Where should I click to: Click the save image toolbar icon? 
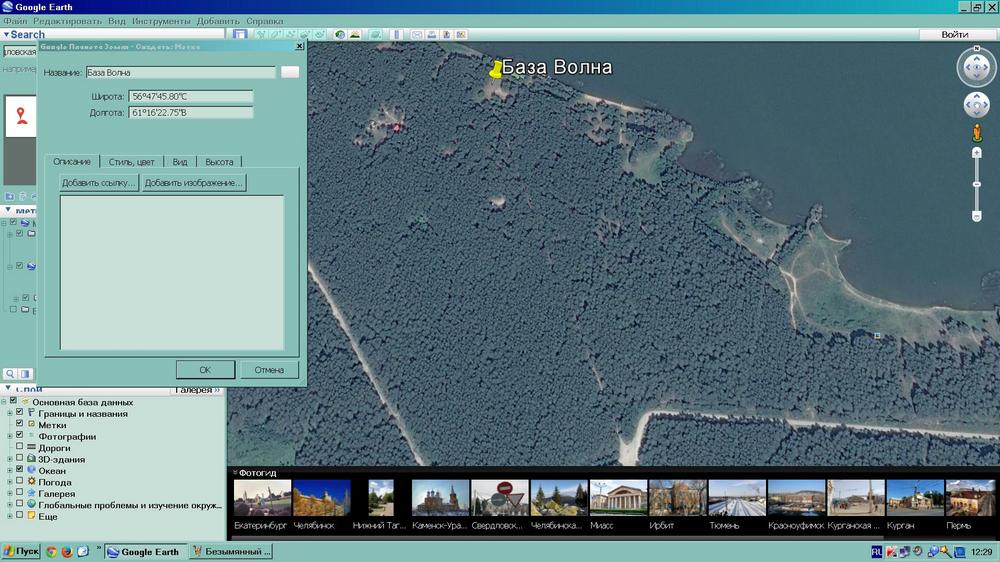pyautogui.click(x=446, y=34)
